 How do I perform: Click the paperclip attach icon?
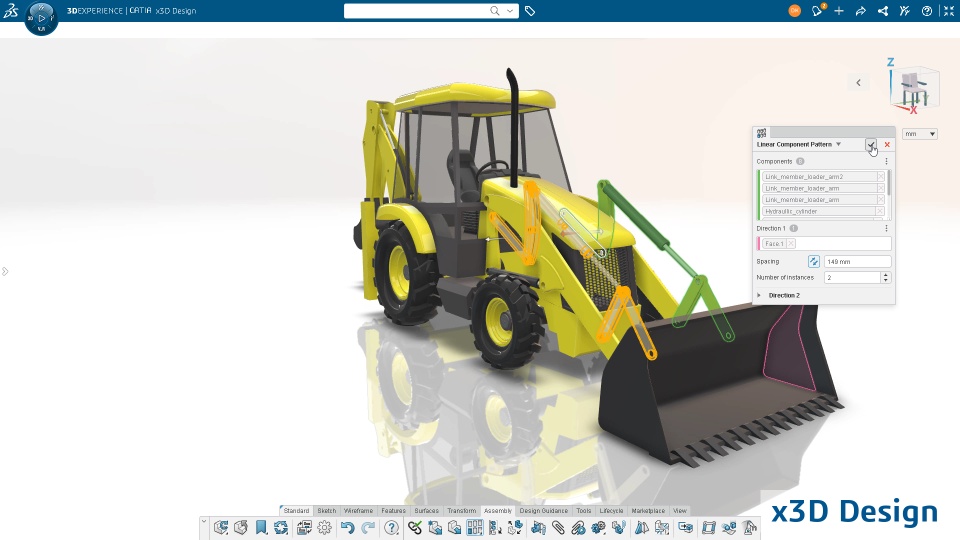click(x=558, y=527)
